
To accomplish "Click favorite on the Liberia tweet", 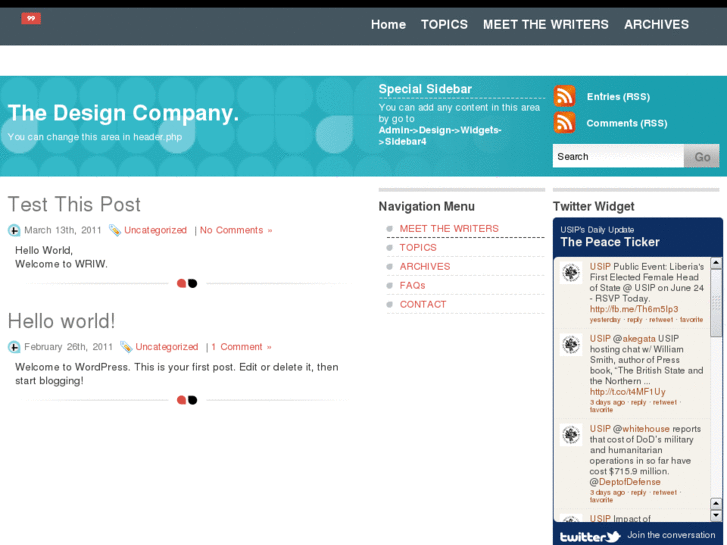I will point(691,320).
